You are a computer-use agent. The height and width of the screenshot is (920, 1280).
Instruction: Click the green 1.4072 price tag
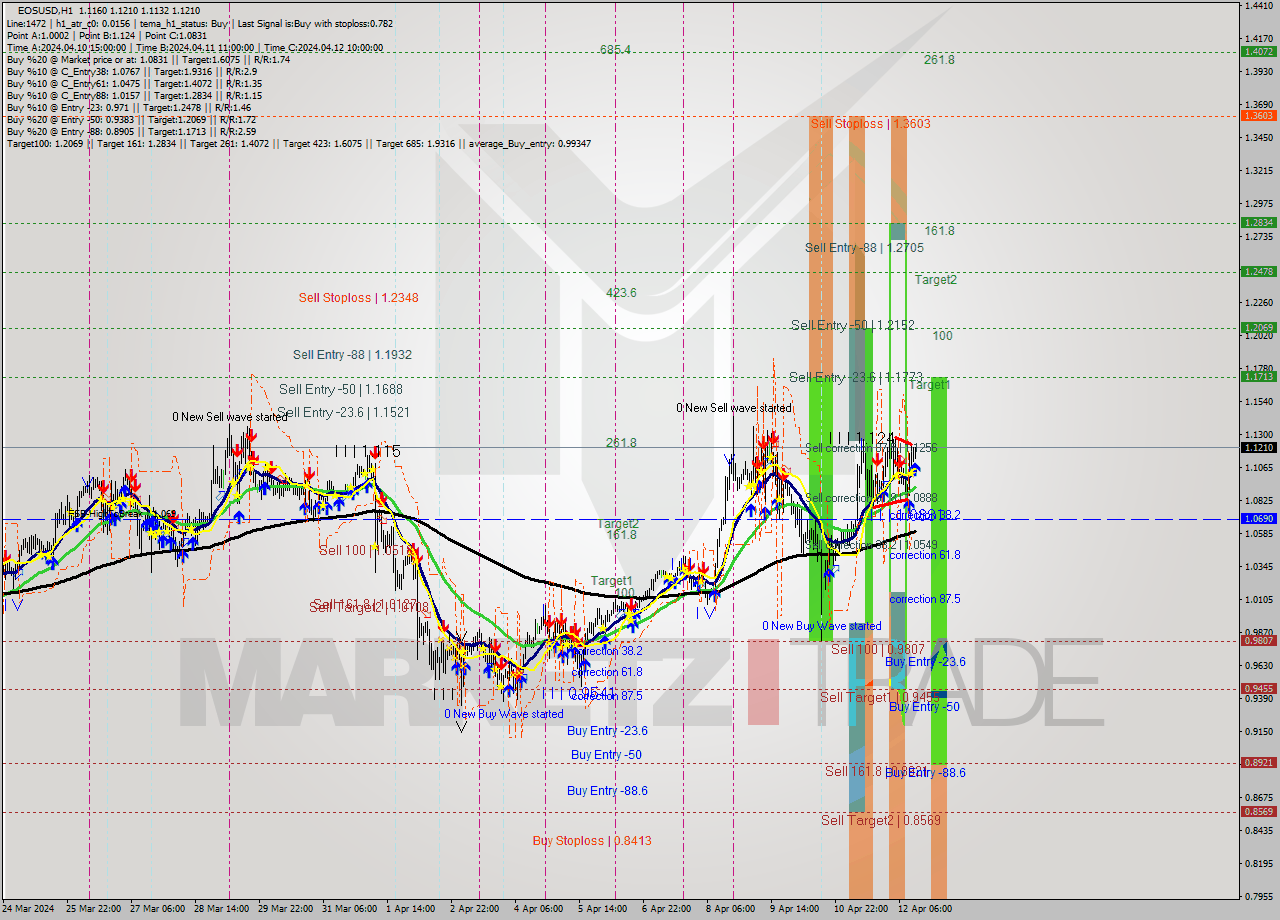coord(1257,51)
